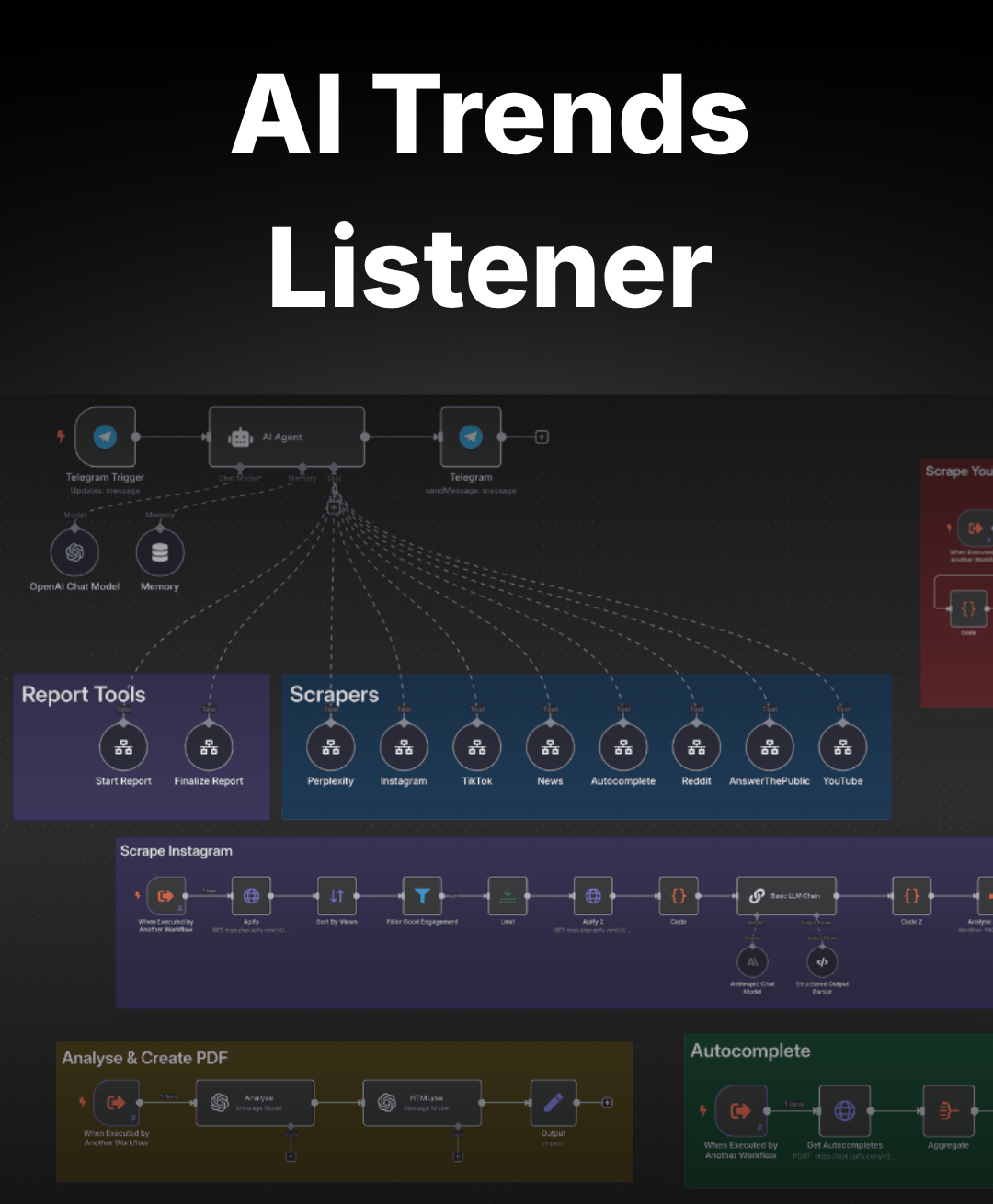This screenshot has height=1204, width=993.
Task: Select the Autocomplete section's trigger node
Action: point(741,1111)
